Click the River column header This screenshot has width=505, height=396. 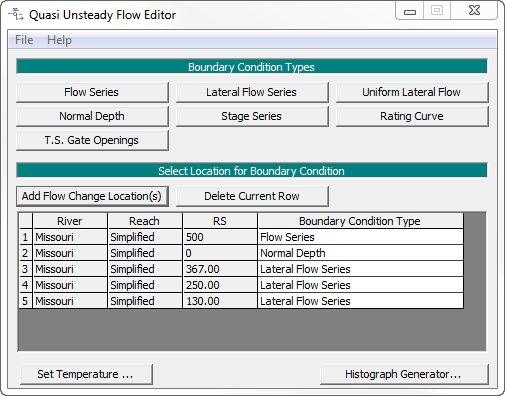tap(70, 221)
